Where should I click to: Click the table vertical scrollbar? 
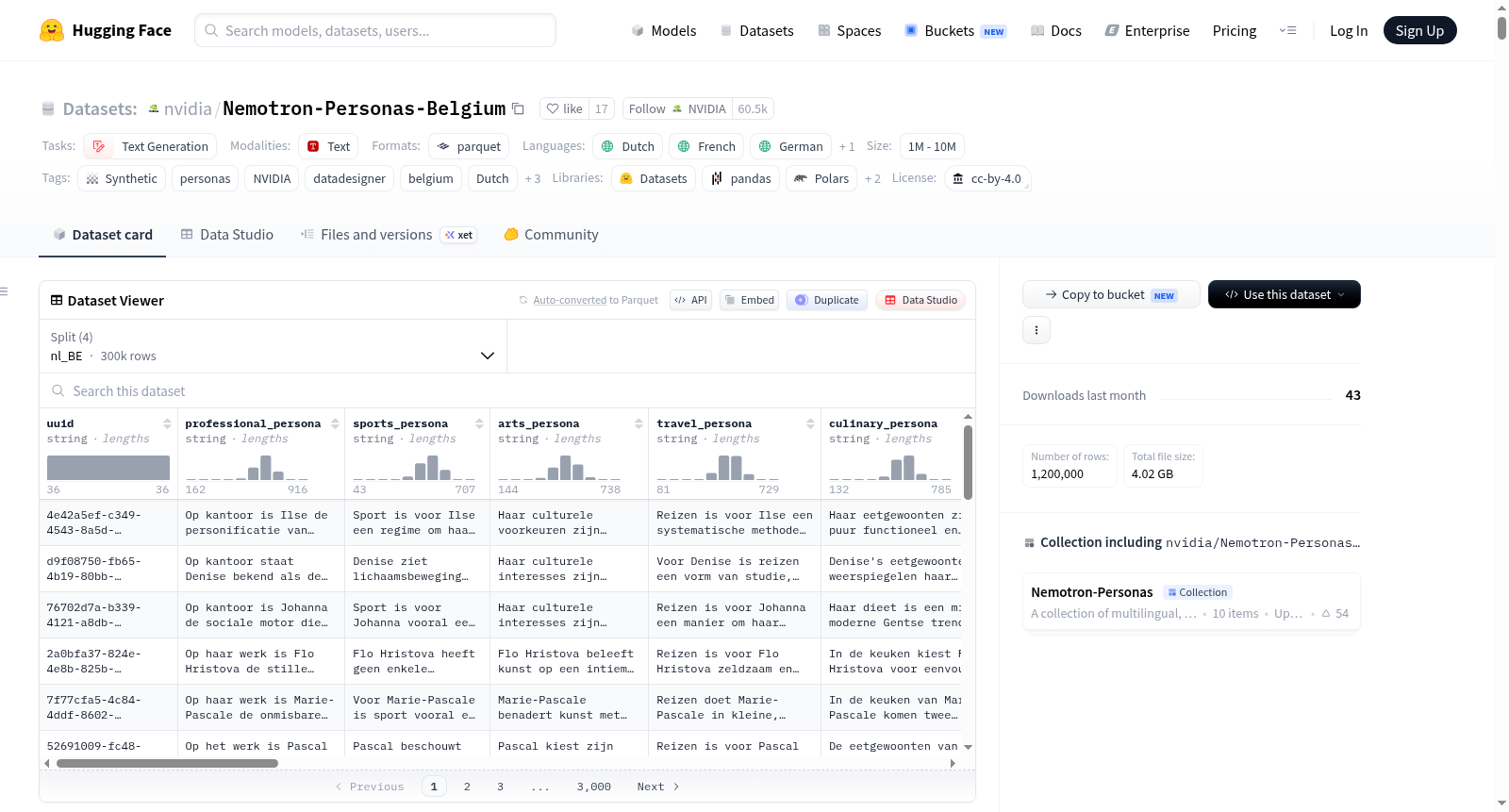pos(968,462)
